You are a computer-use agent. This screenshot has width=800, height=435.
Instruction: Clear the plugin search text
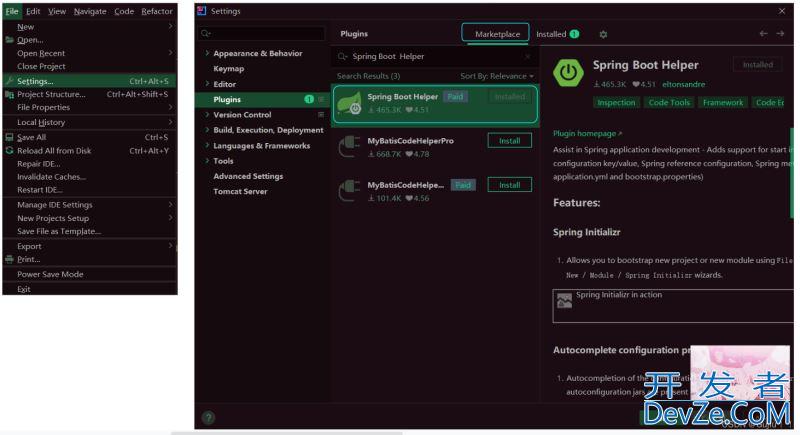[528, 56]
